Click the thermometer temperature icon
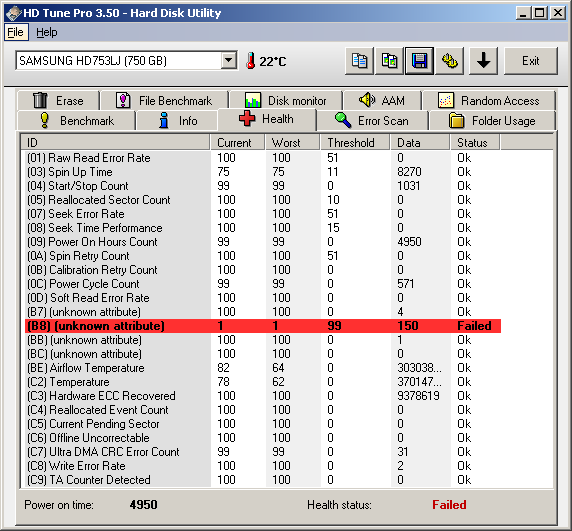The height and width of the screenshot is (531, 572). (250, 61)
